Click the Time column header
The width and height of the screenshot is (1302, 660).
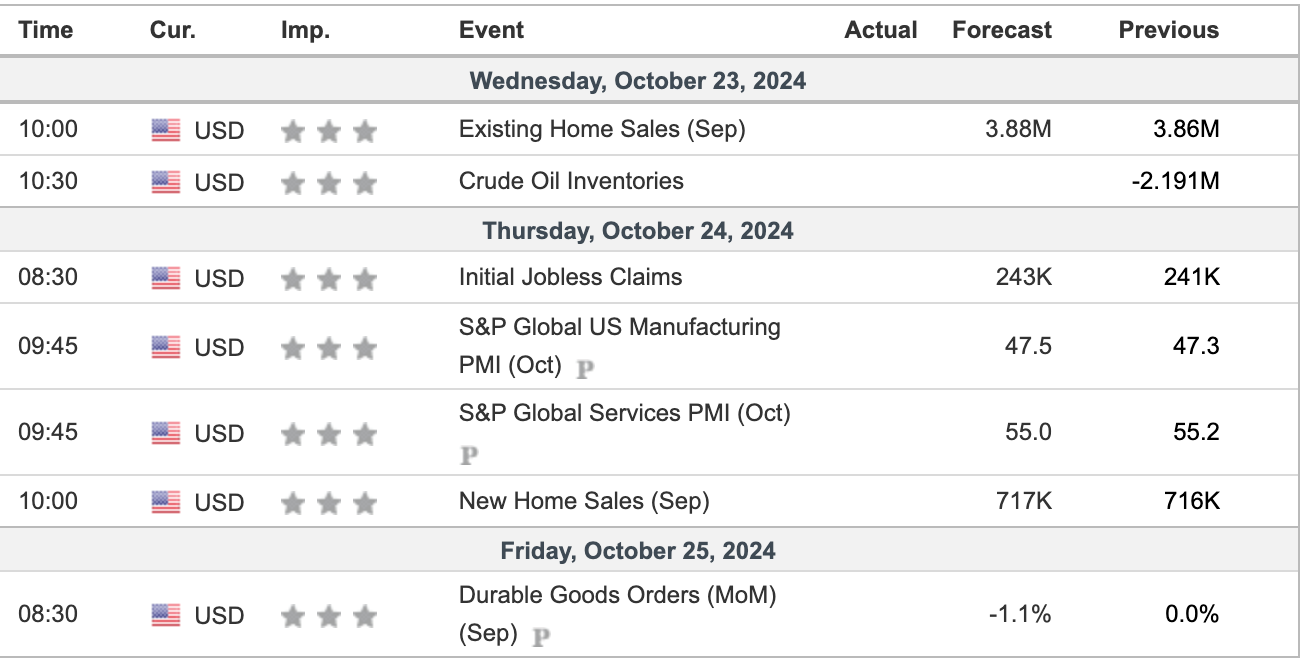point(46,30)
